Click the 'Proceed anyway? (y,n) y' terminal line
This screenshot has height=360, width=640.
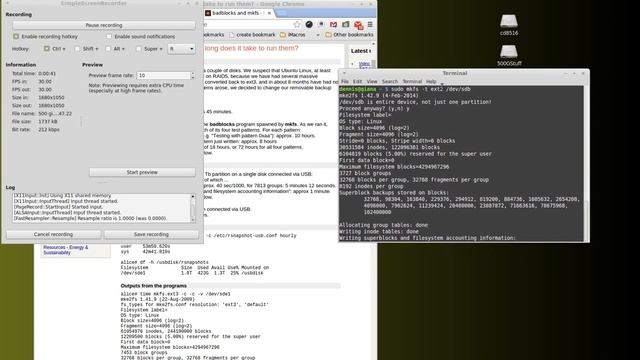pyautogui.click(x=374, y=109)
